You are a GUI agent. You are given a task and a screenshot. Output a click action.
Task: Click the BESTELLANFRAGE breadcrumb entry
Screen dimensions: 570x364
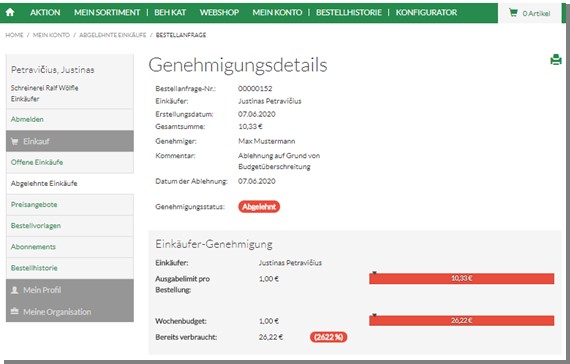click(181, 35)
